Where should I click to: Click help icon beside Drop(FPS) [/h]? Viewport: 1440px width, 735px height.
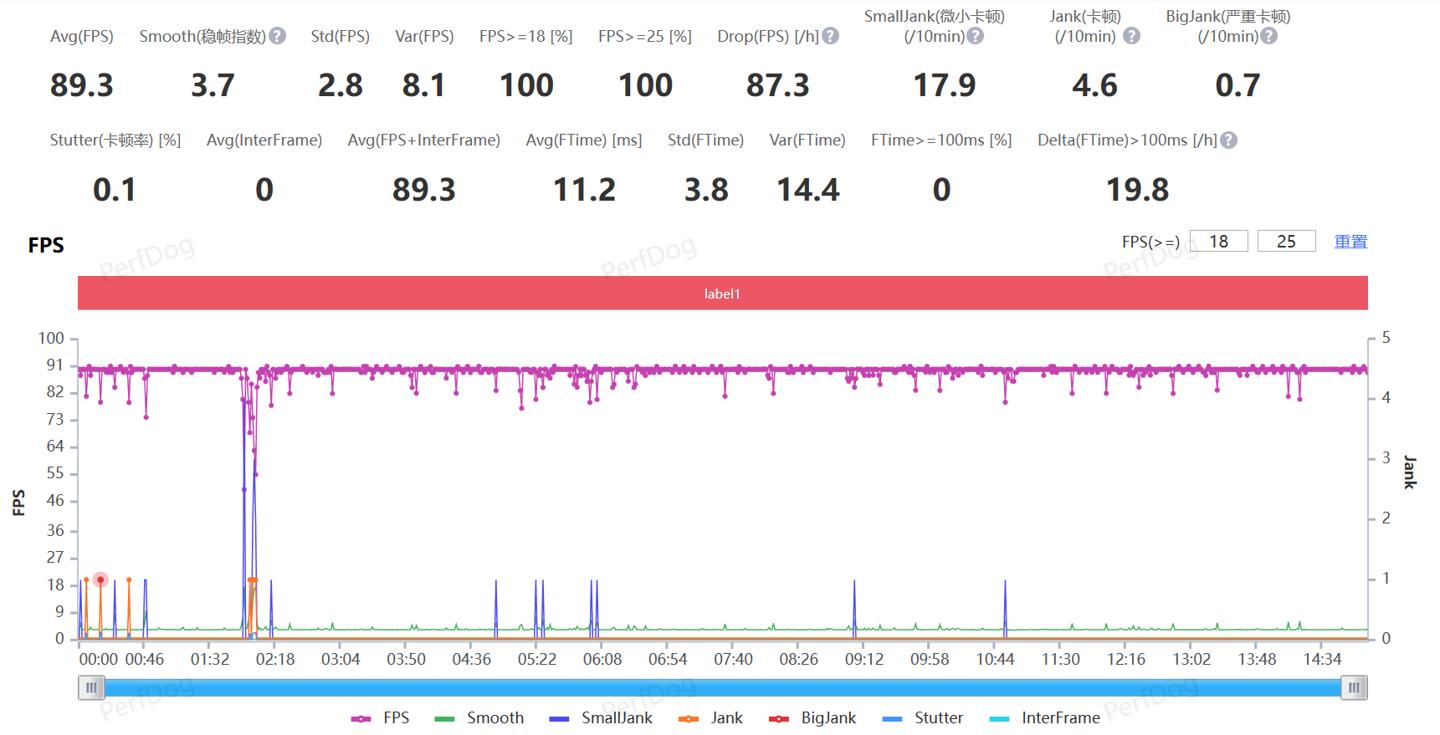(x=830, y=36)
